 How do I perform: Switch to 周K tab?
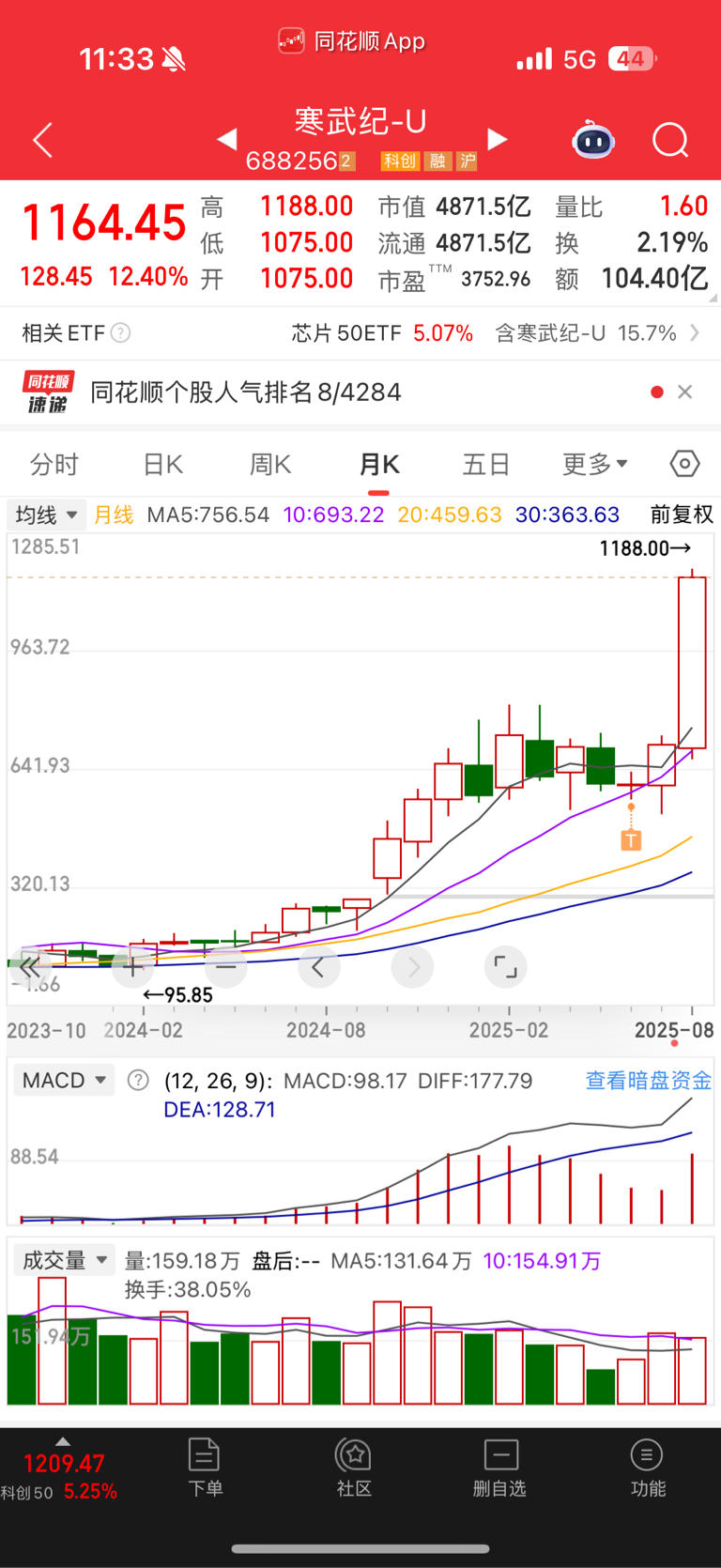(270, 464)
